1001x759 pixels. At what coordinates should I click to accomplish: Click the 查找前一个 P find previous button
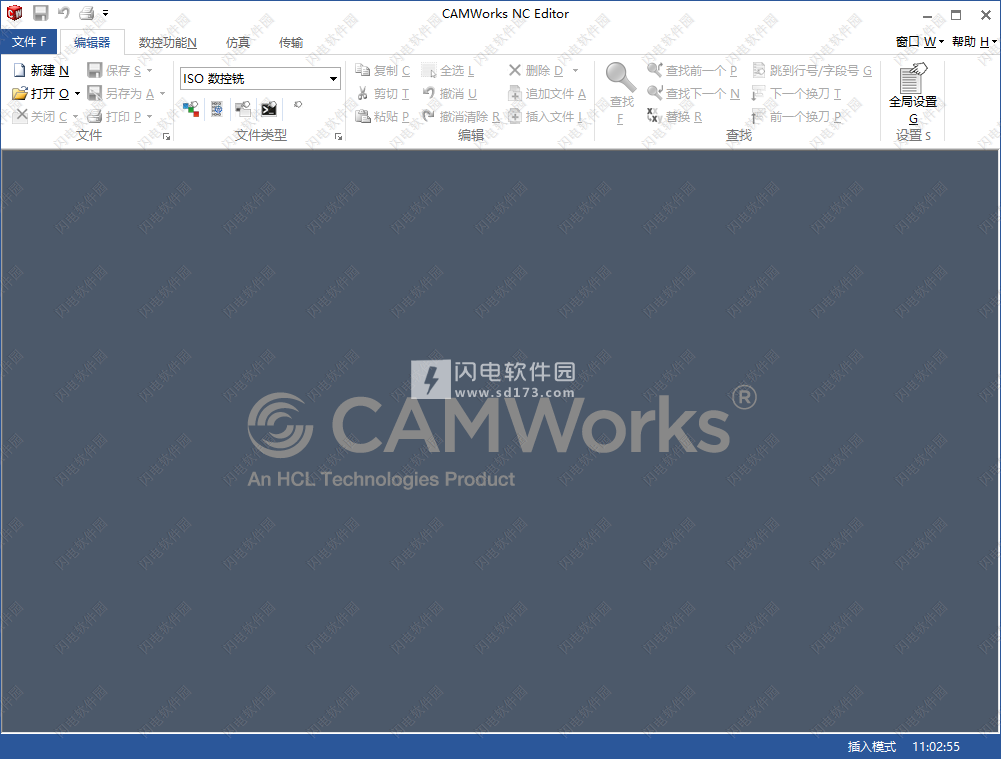click(692, 71)
